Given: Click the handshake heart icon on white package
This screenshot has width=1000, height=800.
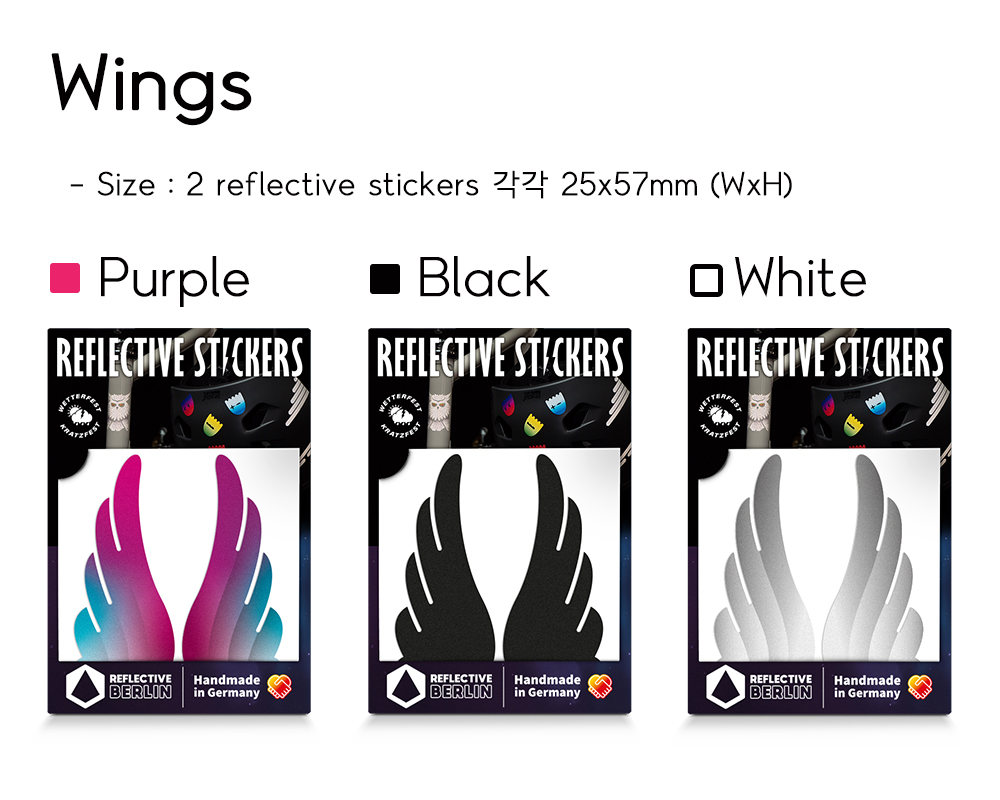Looking at the screenshot, I should pyautogui.click(x=920, y=686).
